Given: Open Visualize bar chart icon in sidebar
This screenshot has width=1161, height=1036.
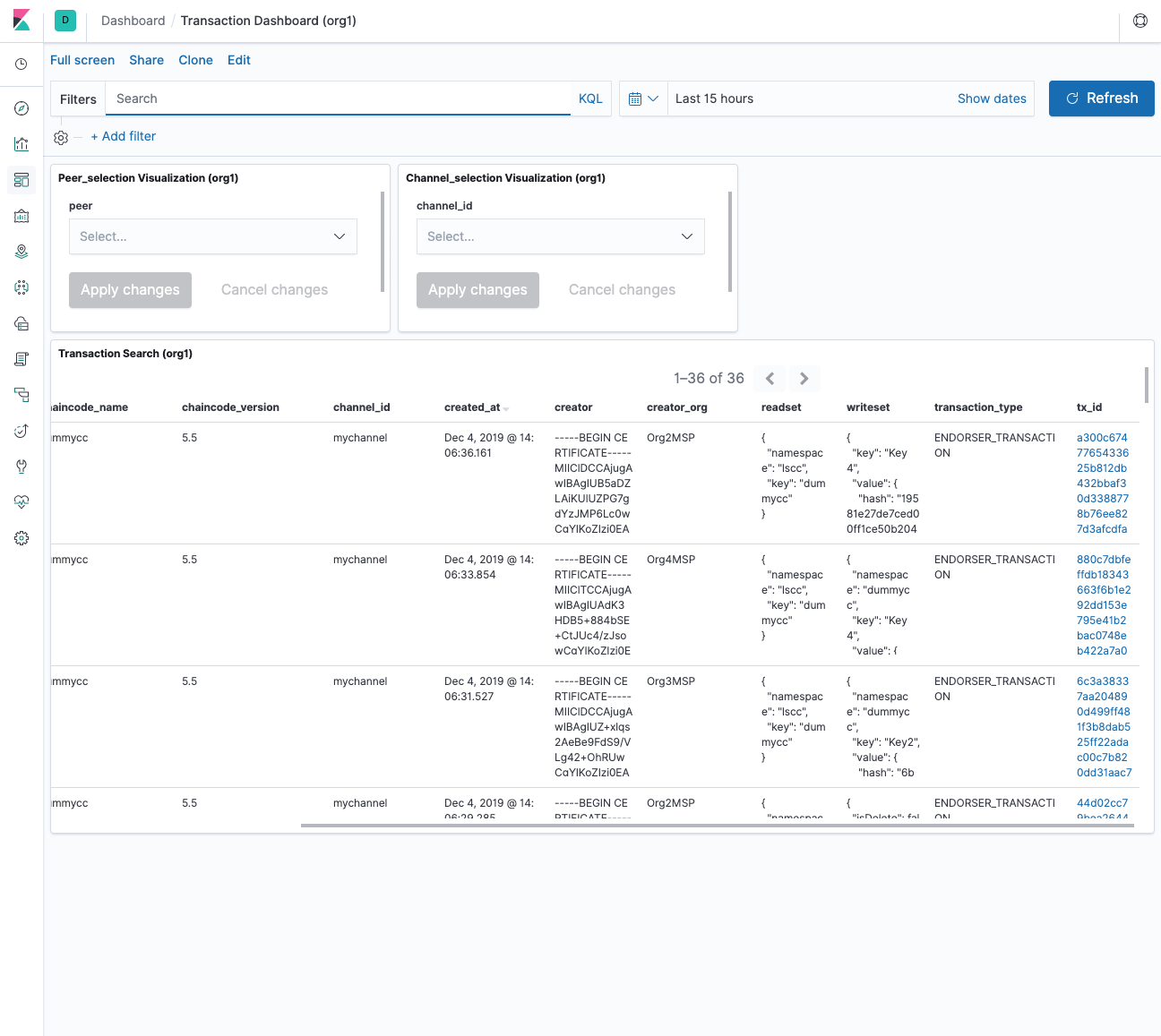Looking at the screenshot, I should coord(21,144).
